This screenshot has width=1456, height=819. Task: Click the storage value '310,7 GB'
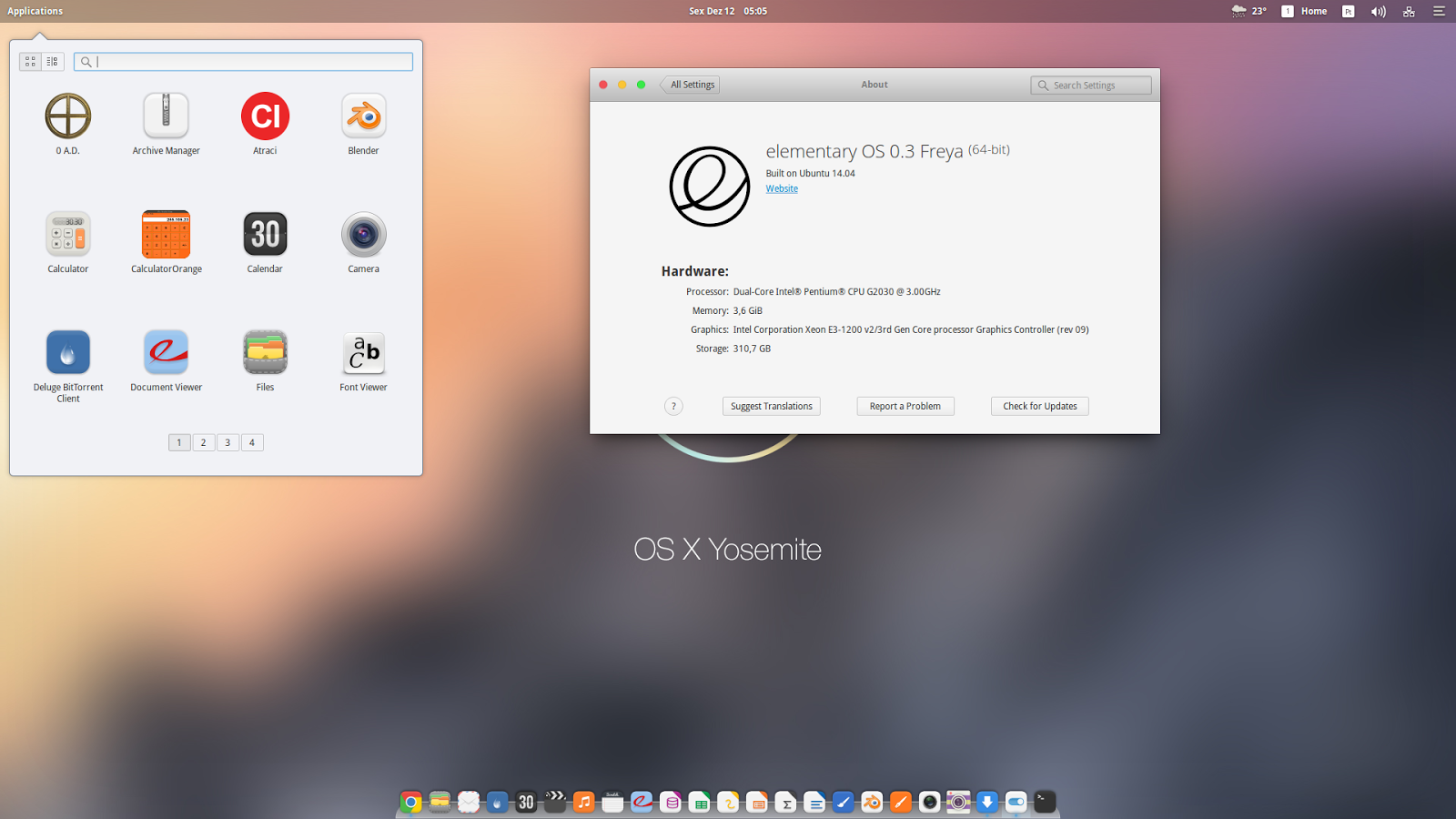[752, 349]
